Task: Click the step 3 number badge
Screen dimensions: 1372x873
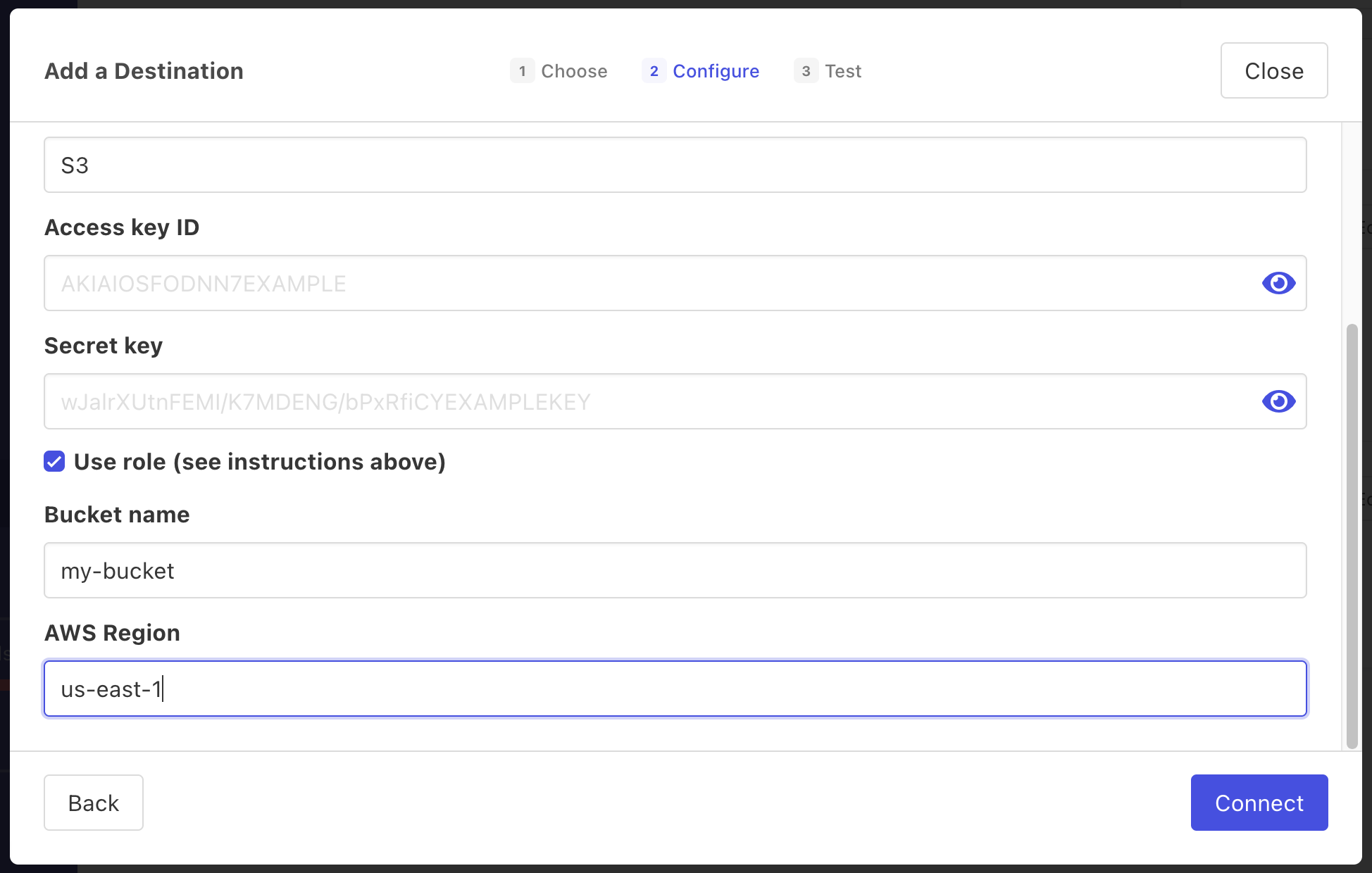Action: [x=806, y=71]
